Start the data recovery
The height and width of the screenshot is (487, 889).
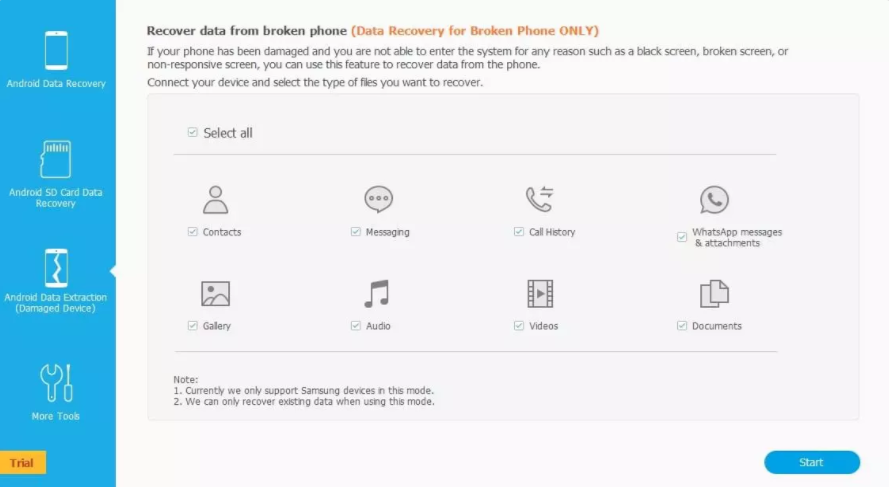(x=812, y=462)
